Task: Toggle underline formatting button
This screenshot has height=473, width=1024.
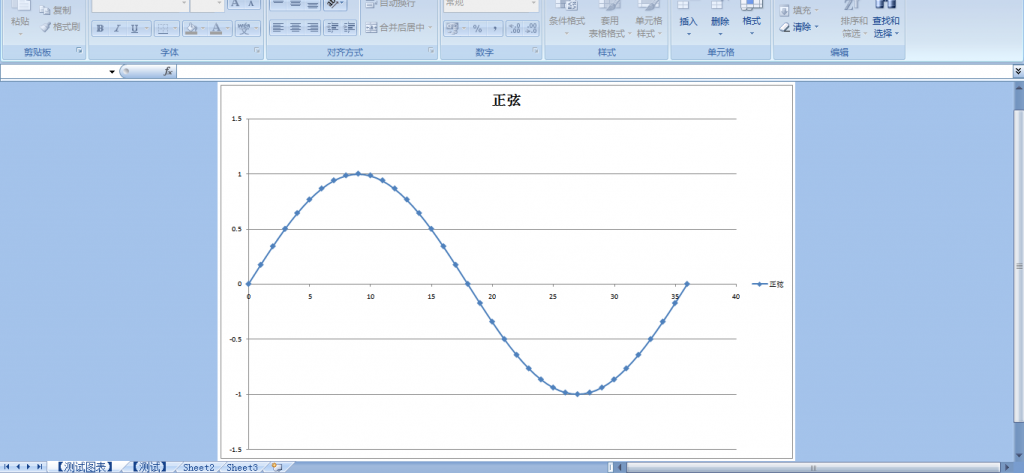Action: pos(134,28)
